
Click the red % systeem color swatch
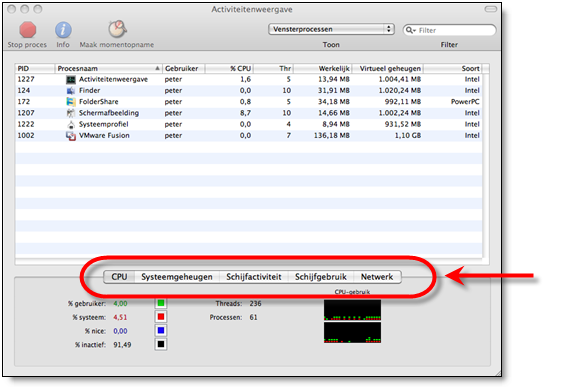tap(161, 317)
